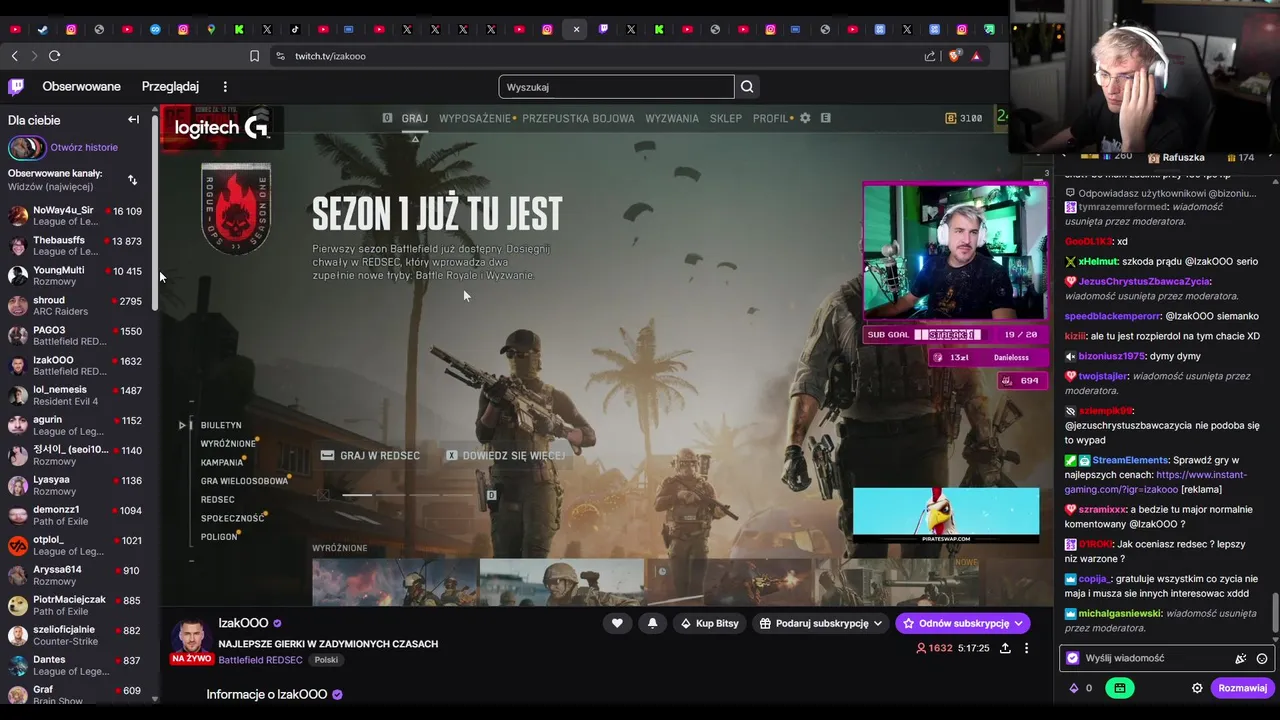This screenshot has width=1280, height=720.
Task: Click the Polski language tag
Action: (x=326, y=660)
